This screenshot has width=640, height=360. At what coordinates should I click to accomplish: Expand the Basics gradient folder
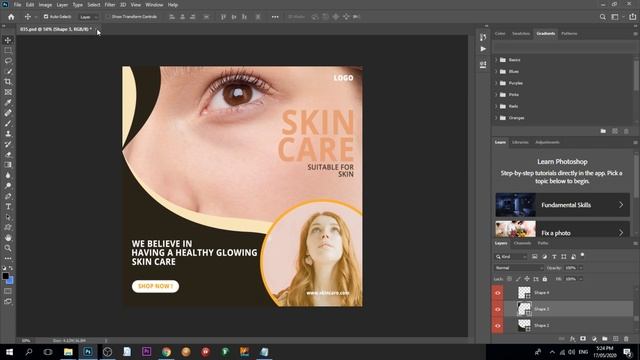tap(496, 60)
